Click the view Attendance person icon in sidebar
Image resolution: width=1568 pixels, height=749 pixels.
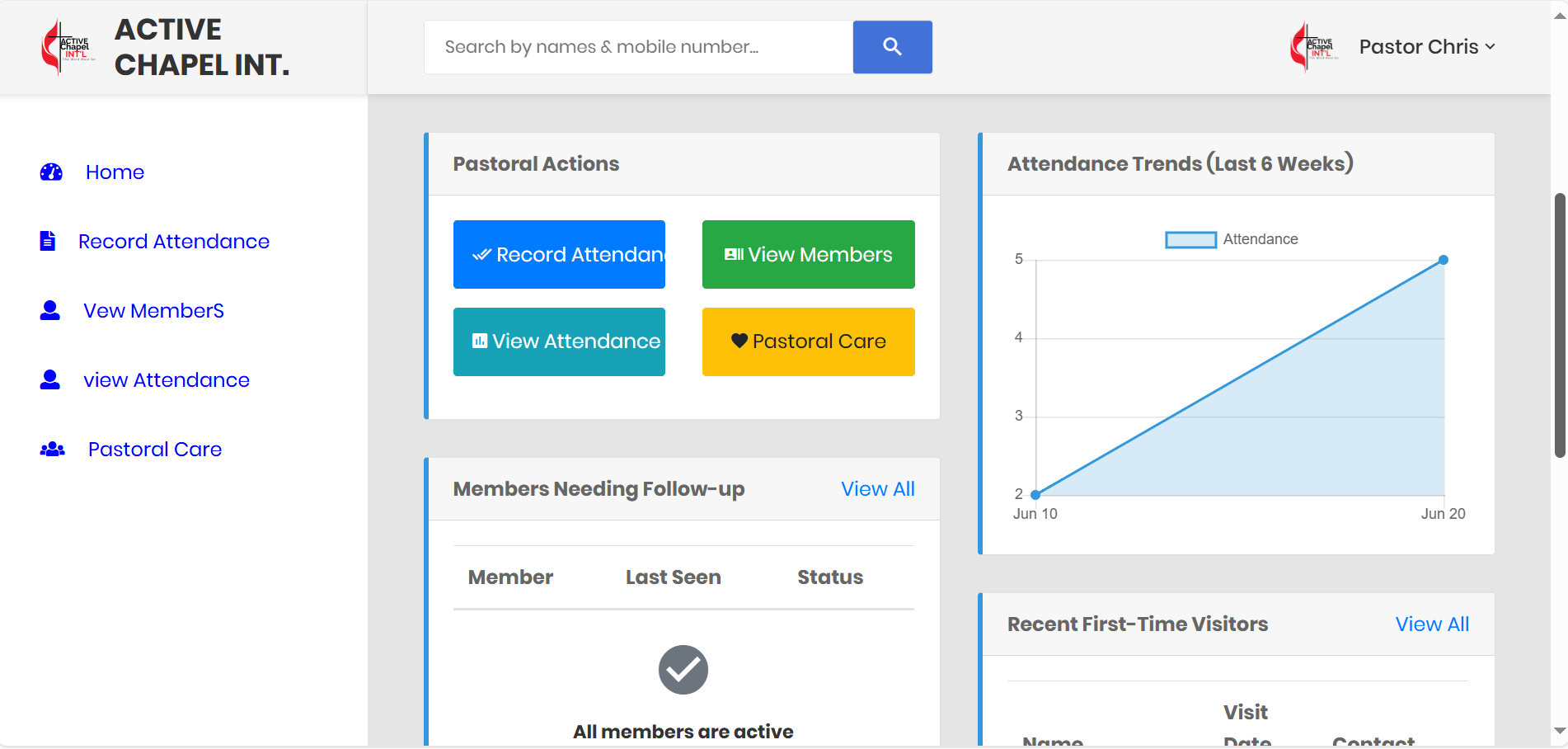coord(50,380)
